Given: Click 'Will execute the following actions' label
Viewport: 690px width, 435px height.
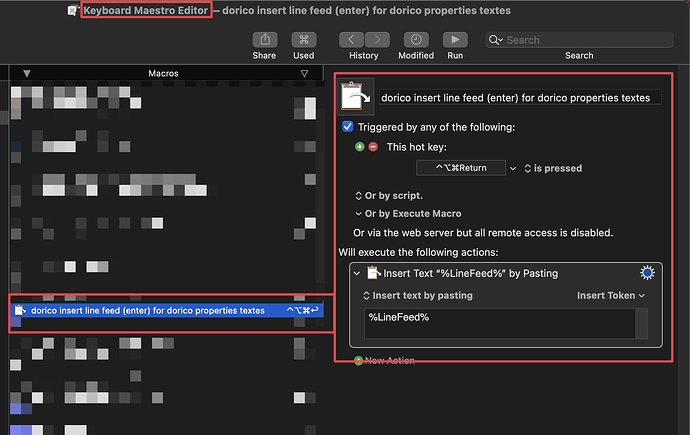Looking at the screenshot, I should tap(418, 252).
